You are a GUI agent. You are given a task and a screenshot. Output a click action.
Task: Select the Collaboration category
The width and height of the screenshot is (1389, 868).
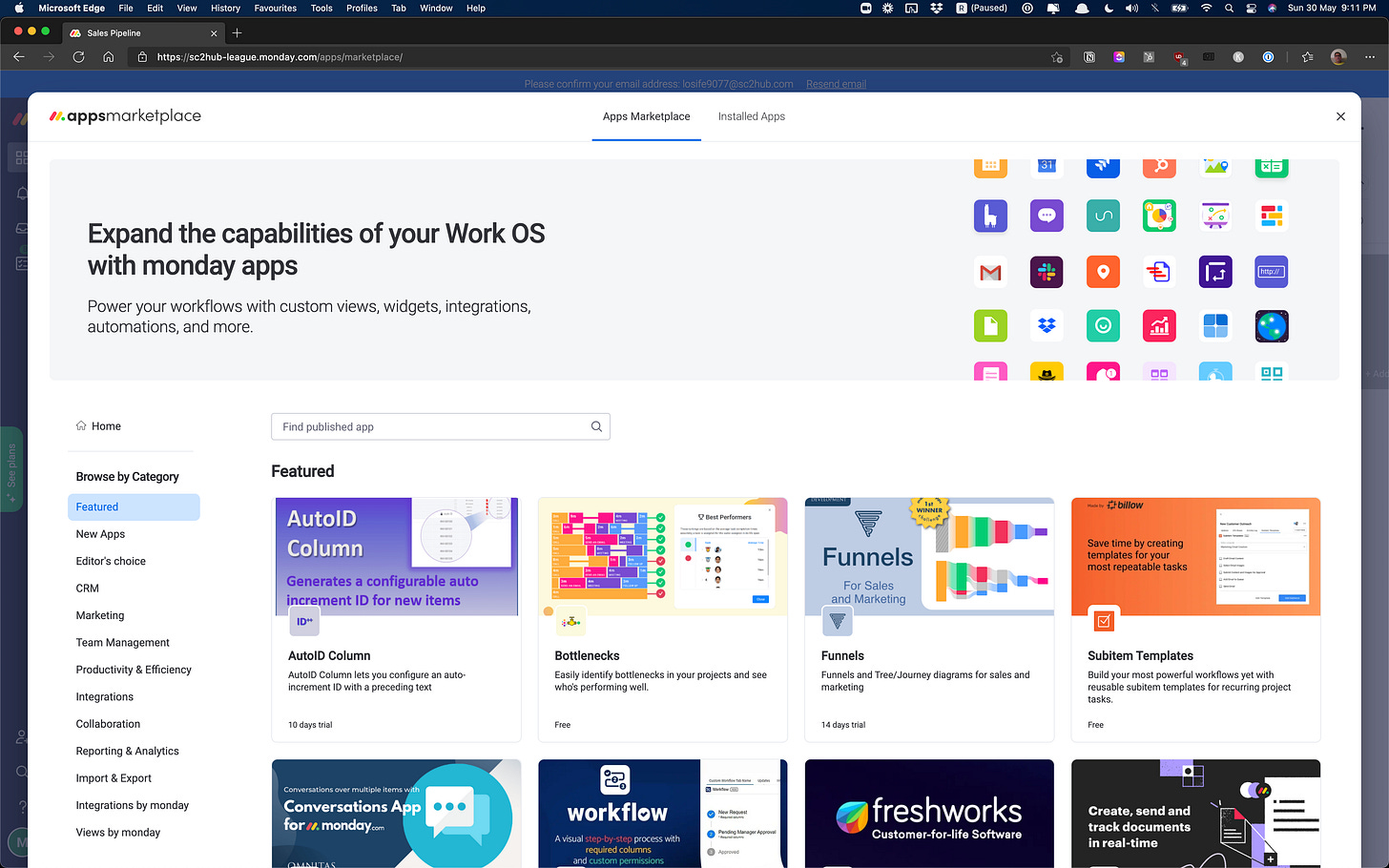click(108, 724)
